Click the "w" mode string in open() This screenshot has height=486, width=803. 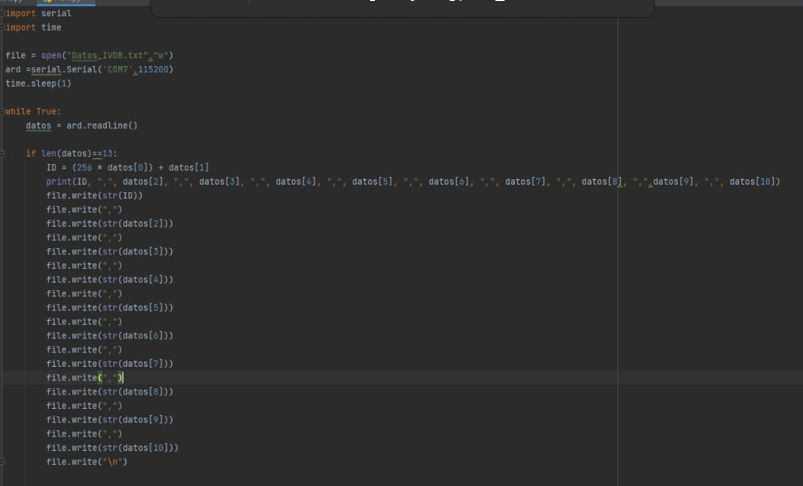160,55
